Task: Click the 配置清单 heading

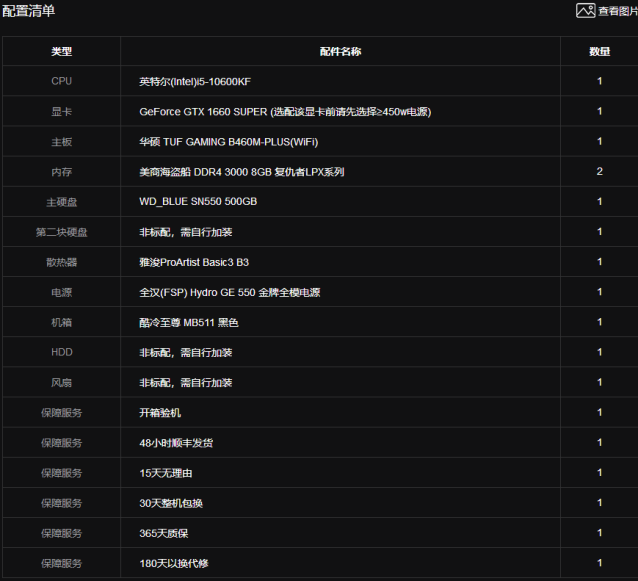Action: 28,11
